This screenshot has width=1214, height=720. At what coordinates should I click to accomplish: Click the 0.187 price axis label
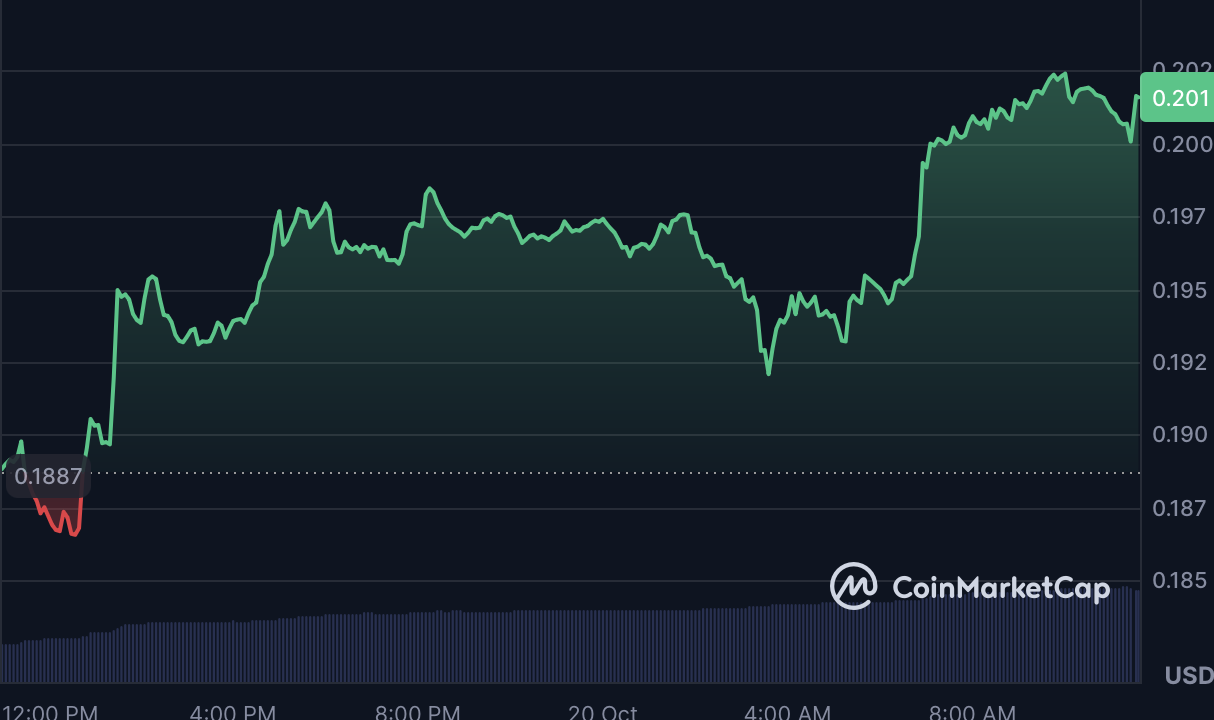[1181, 508]
